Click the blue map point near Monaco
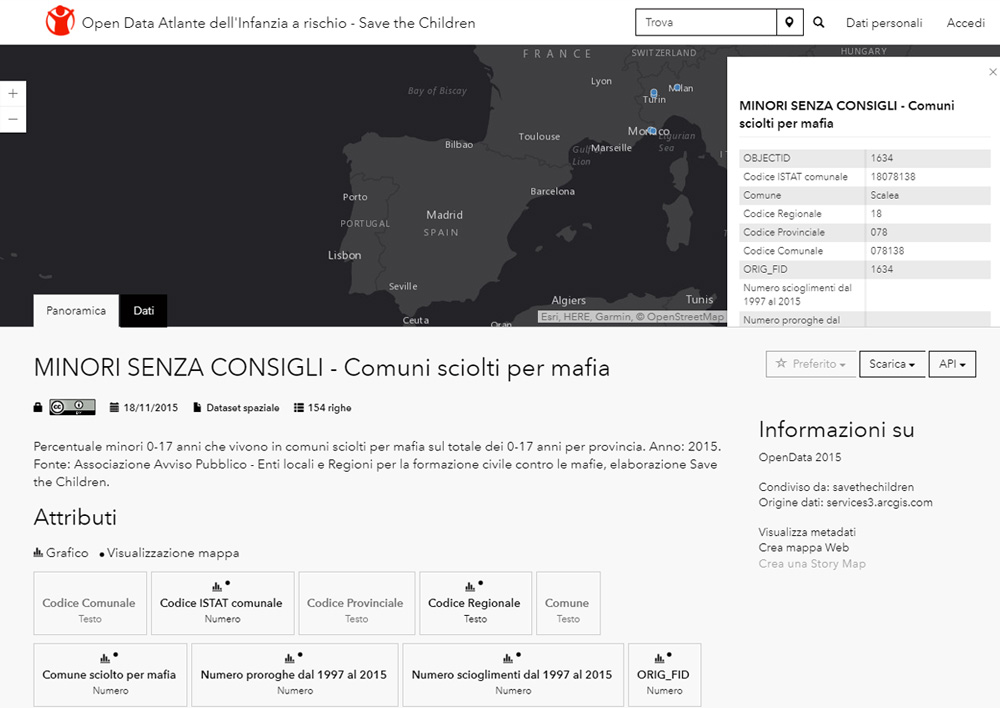 pos(652,131)
